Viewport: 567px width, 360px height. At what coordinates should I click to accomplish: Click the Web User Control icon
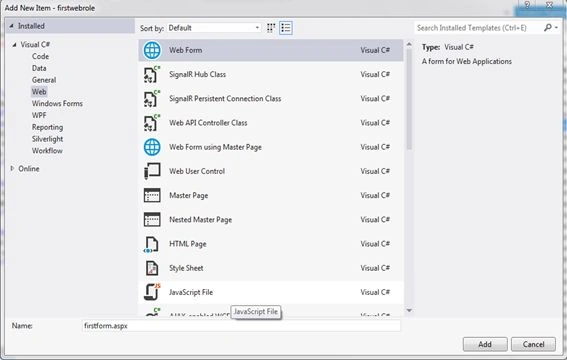click(x=152, y=171)
